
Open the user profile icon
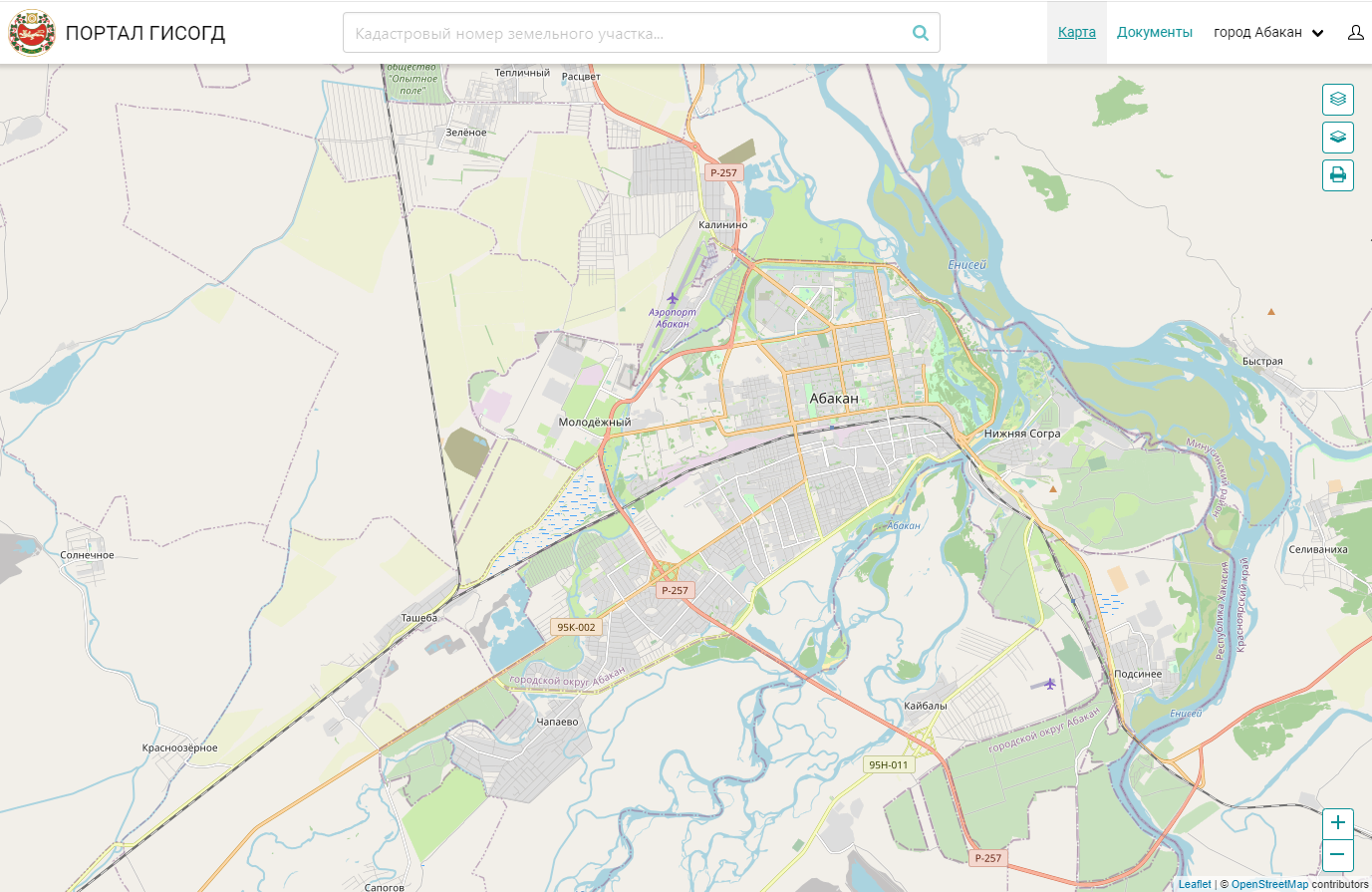tap(1355, 33)
